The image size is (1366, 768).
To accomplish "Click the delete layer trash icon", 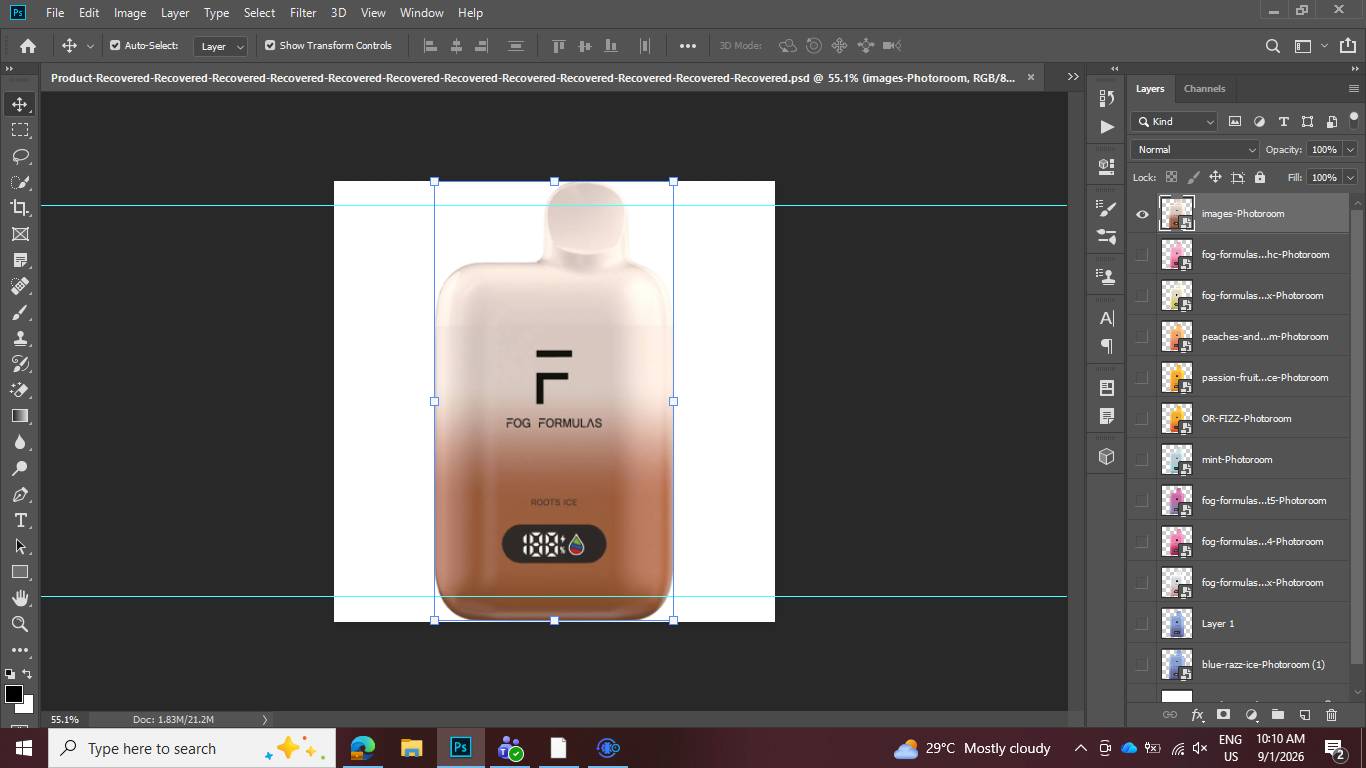I will click(1331, 715).
